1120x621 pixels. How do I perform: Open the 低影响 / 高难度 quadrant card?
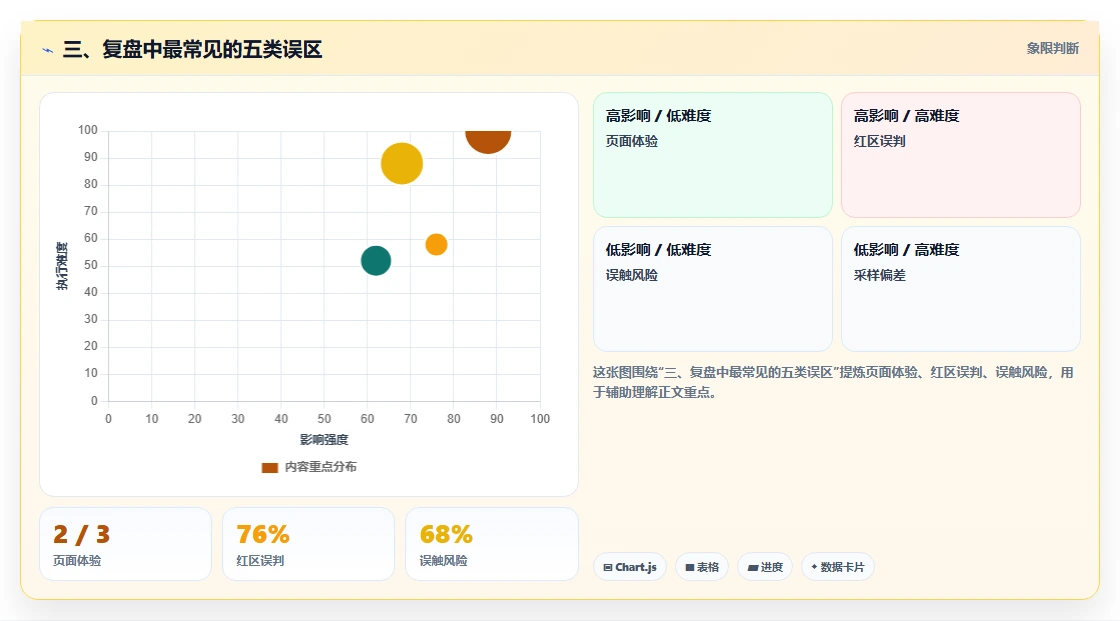(x=961, y=289)
